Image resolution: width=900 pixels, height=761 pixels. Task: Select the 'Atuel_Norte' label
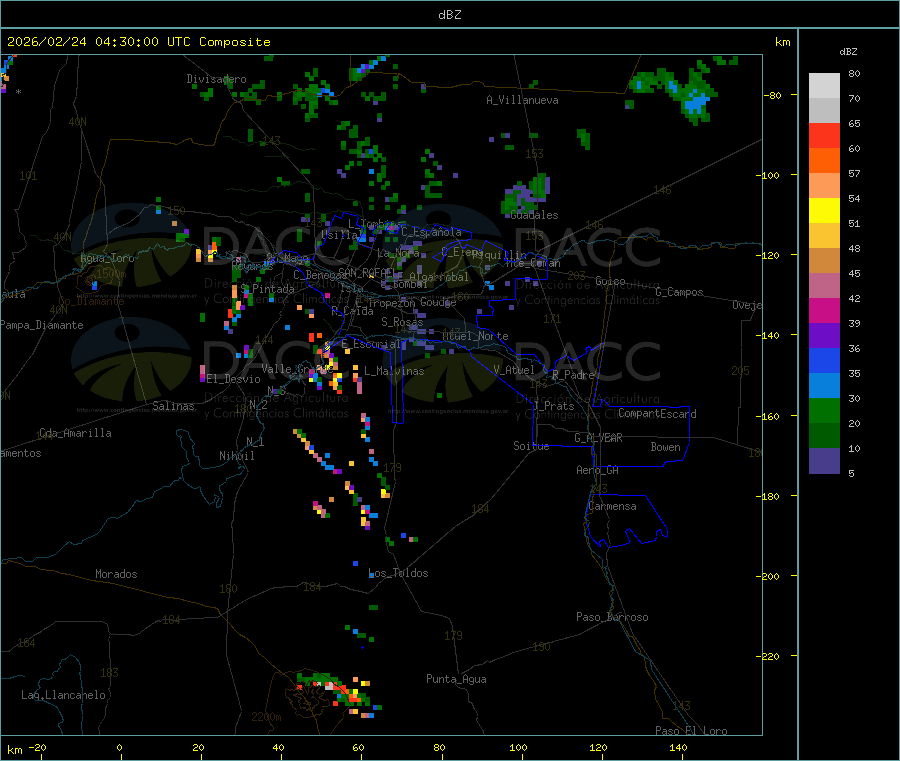click(475, 336)
